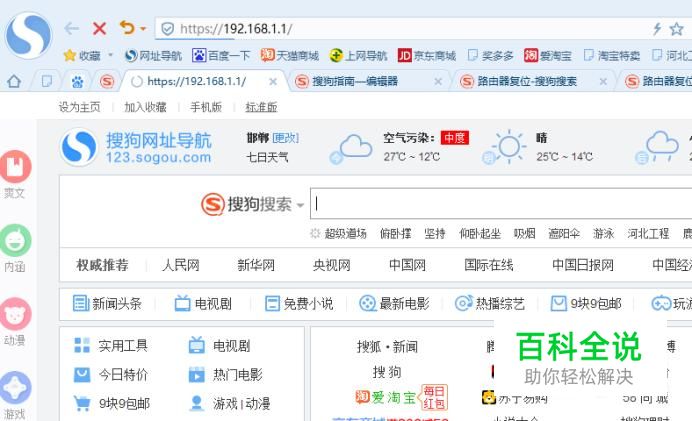Click the blank page pinned tab icon
This screenshot has width=692, height=421.
tap(46, 81)
